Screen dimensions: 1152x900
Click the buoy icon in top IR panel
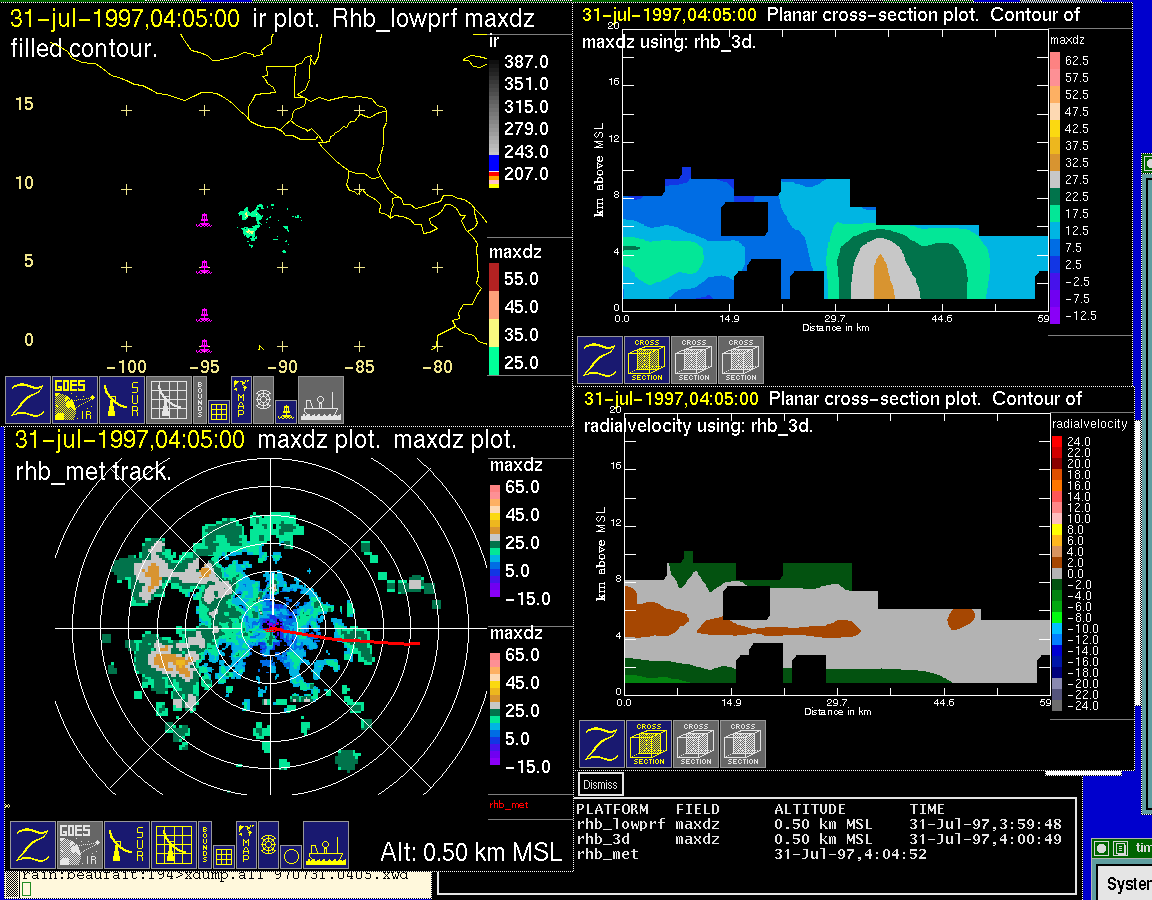pyautogui.click(x=285, y=409)
